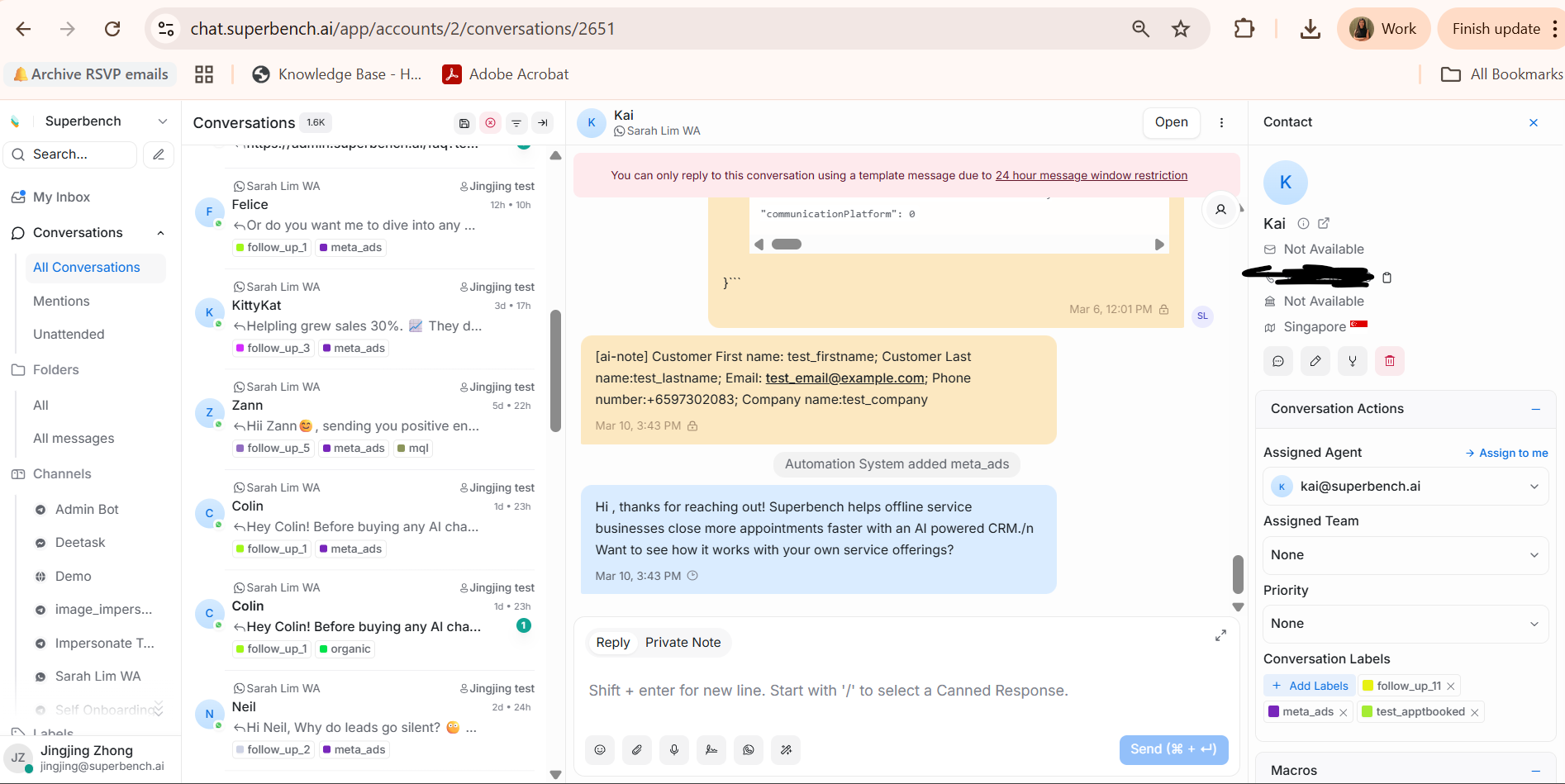The width and height of the screenshot is (1565, 784).
Task: Expand the reply editor with the arrows icon
Action: (x=1220, y=635)
